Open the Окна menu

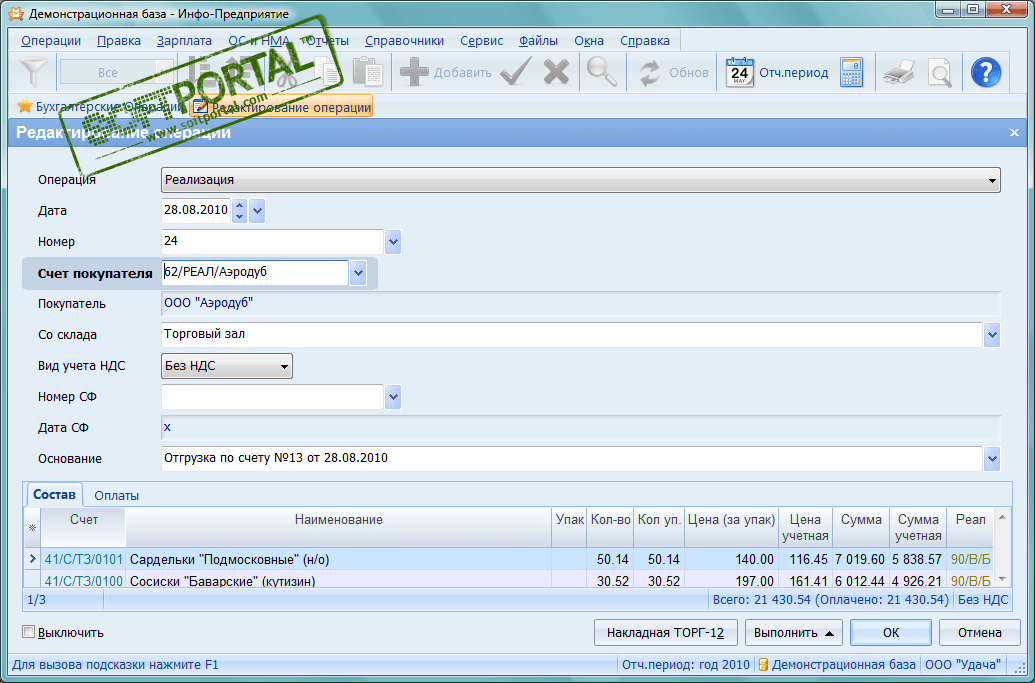(x=589, y=41)
